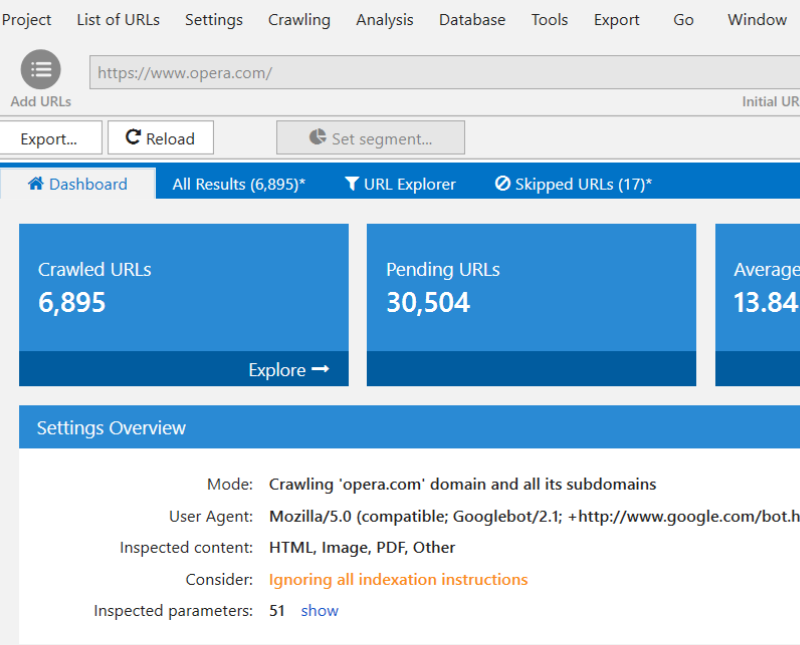Viewport: 800px width, 645px height.
Task: Click the Set segment... button
Action: coord(370,138)
